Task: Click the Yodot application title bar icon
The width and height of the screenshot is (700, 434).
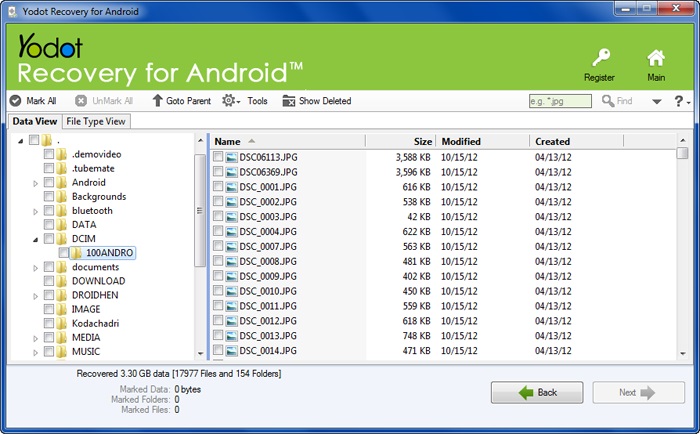Action: click(x=13, y=12)
